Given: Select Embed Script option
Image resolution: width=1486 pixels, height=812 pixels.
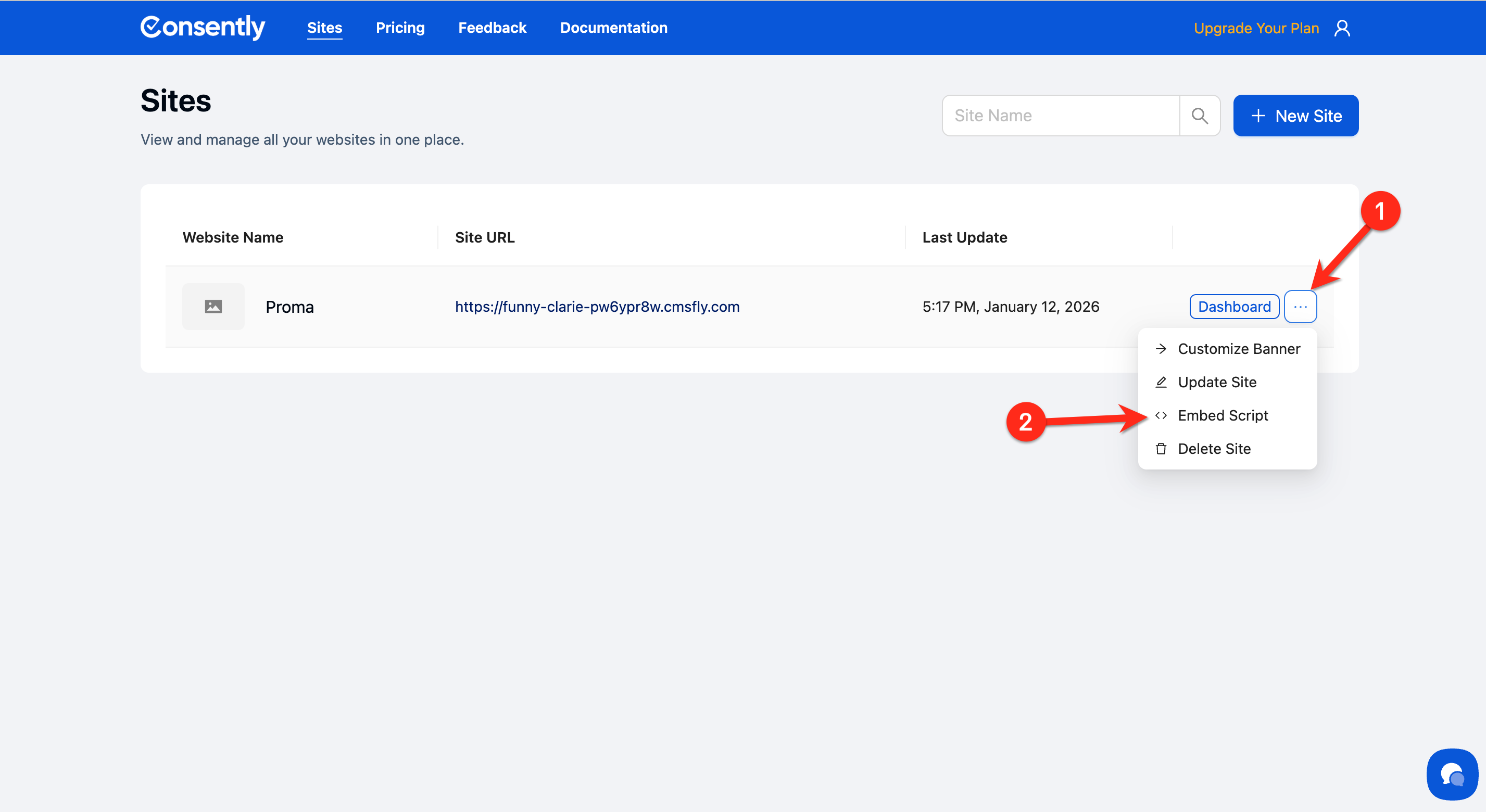Looking at the screenshot, I should click(1223, 416).
